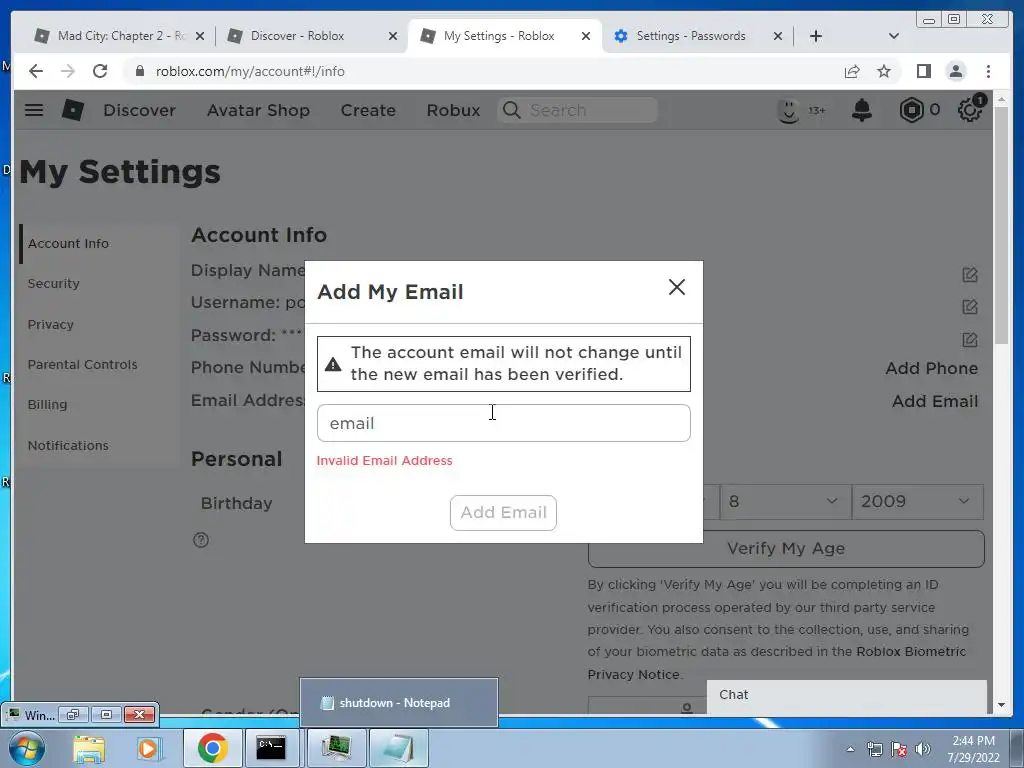Image resolution: width=1024 pixels, height=768 pixels.
Task: Open Avatar Shop in navigation
Action: (x=258, y=110)
